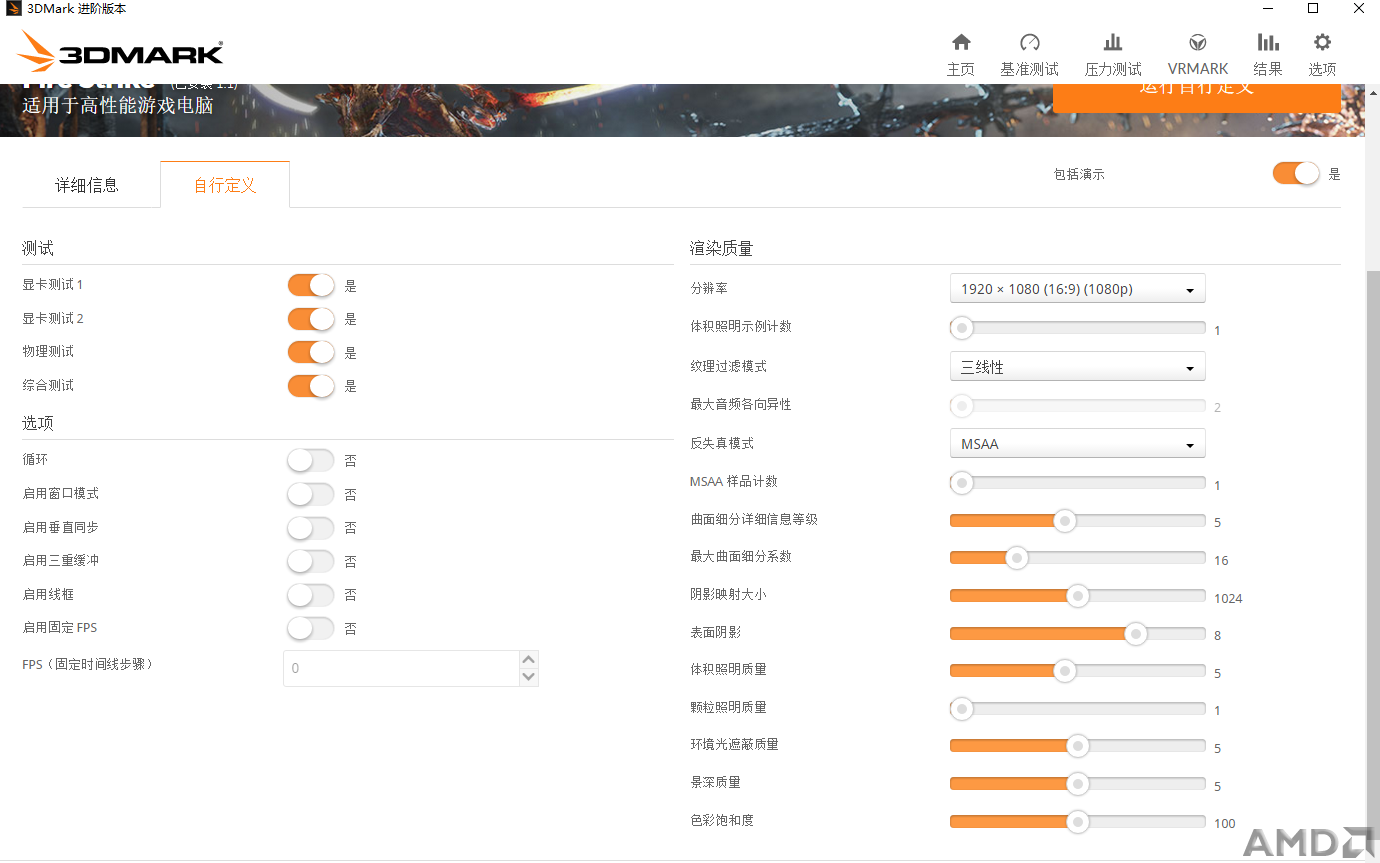This screenshot has width=1380, height=863.
Task: Click the 颗粒照明质量 slider
Action: (x=1078, y=709)
